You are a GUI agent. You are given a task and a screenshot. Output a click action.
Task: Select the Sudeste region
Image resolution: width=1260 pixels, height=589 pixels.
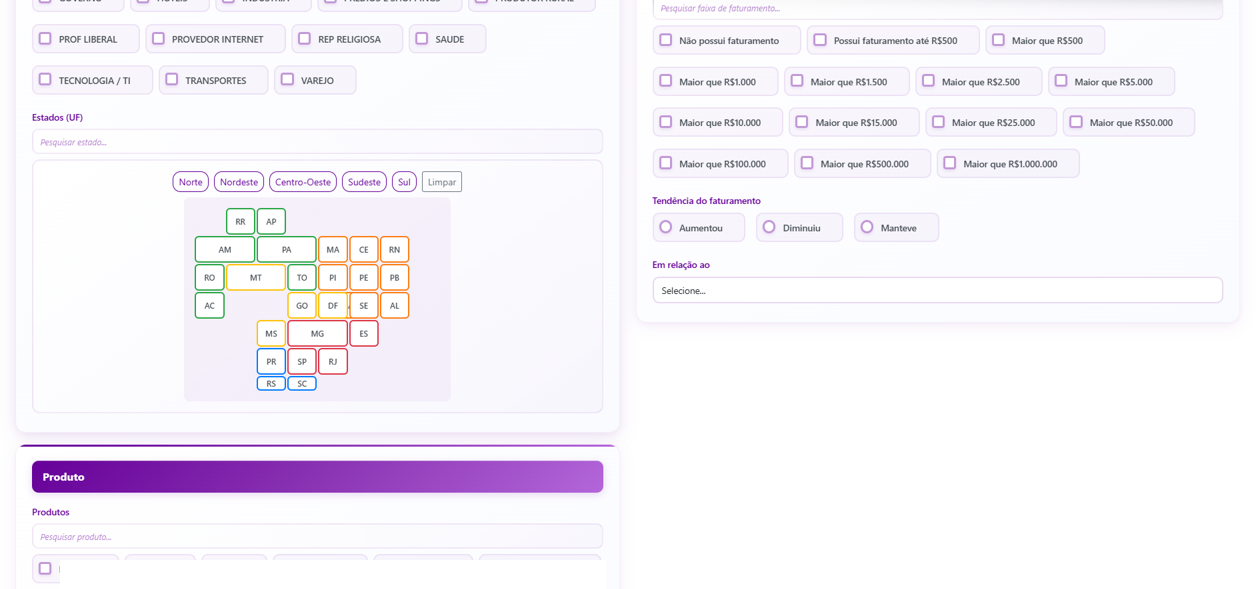pyautogui.click(x=364, y=181)
